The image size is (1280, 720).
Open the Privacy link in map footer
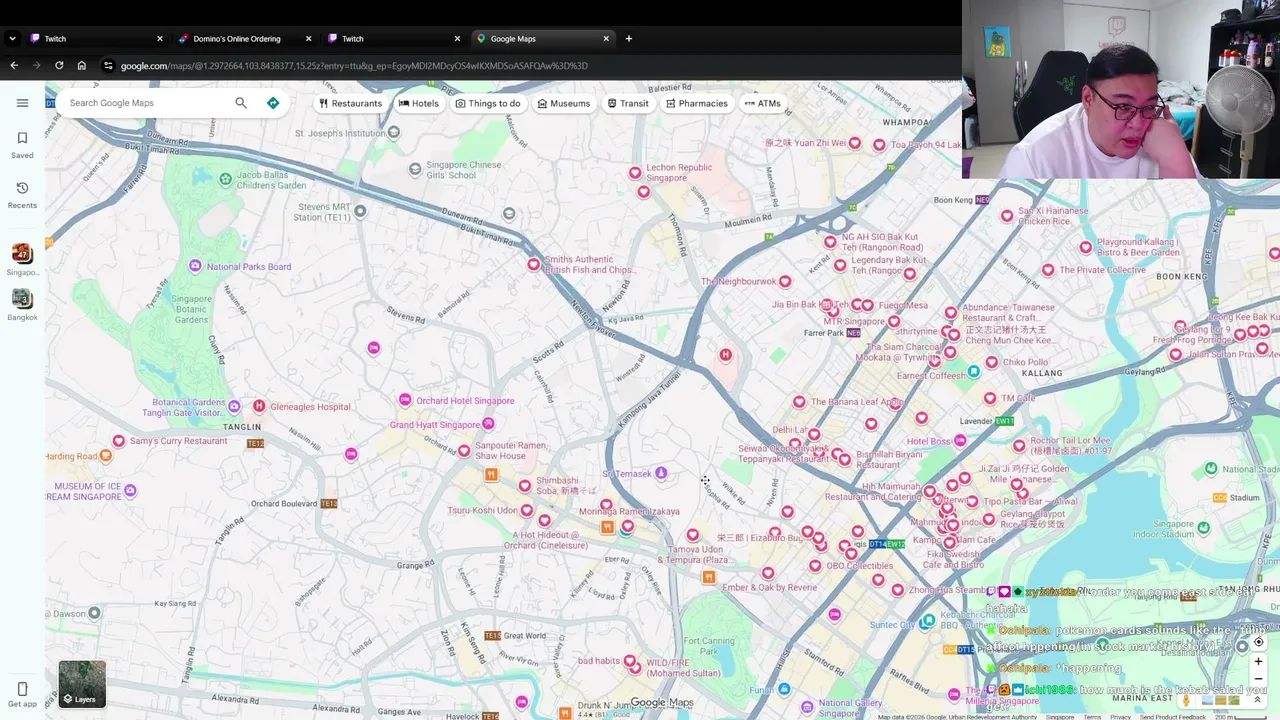(x=1120, y=717)
